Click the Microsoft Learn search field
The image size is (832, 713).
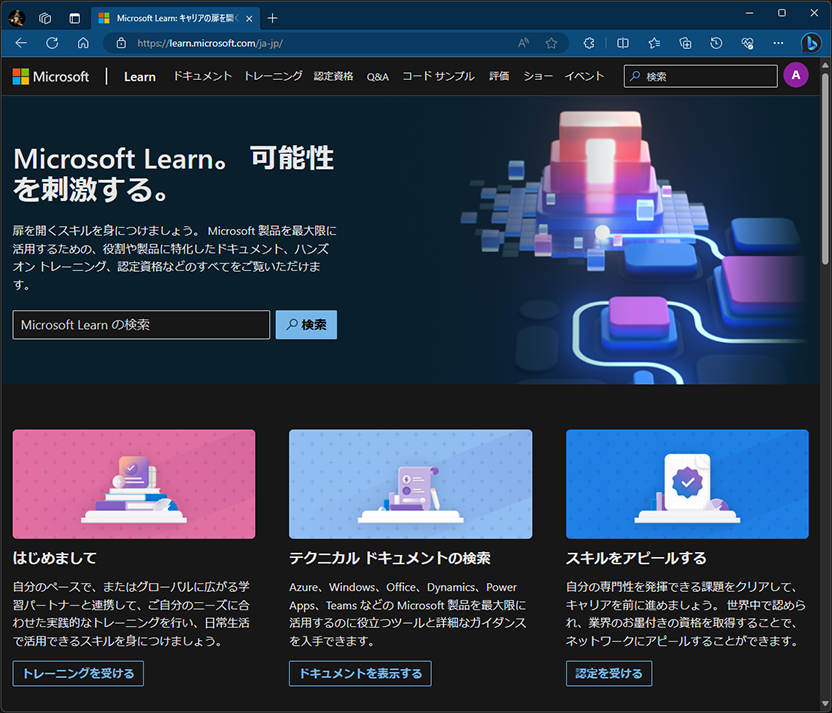pyautogui.click(x=140, y=324)
